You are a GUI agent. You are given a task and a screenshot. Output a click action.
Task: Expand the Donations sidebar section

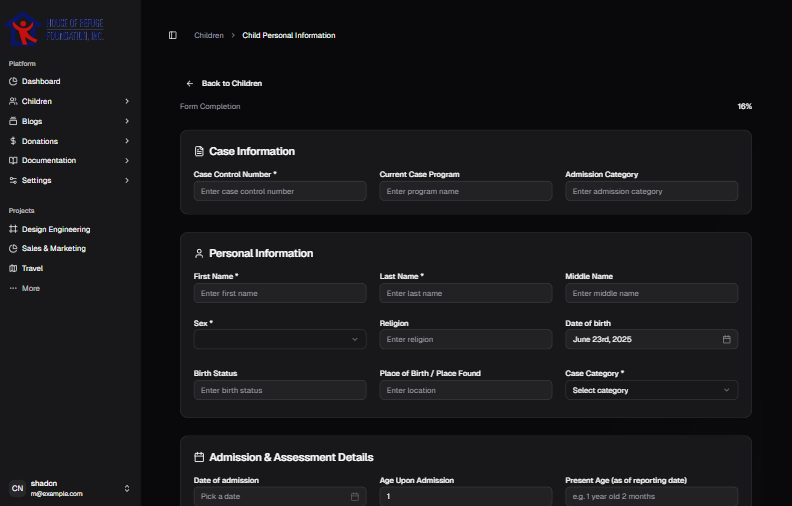click(127, 141)
